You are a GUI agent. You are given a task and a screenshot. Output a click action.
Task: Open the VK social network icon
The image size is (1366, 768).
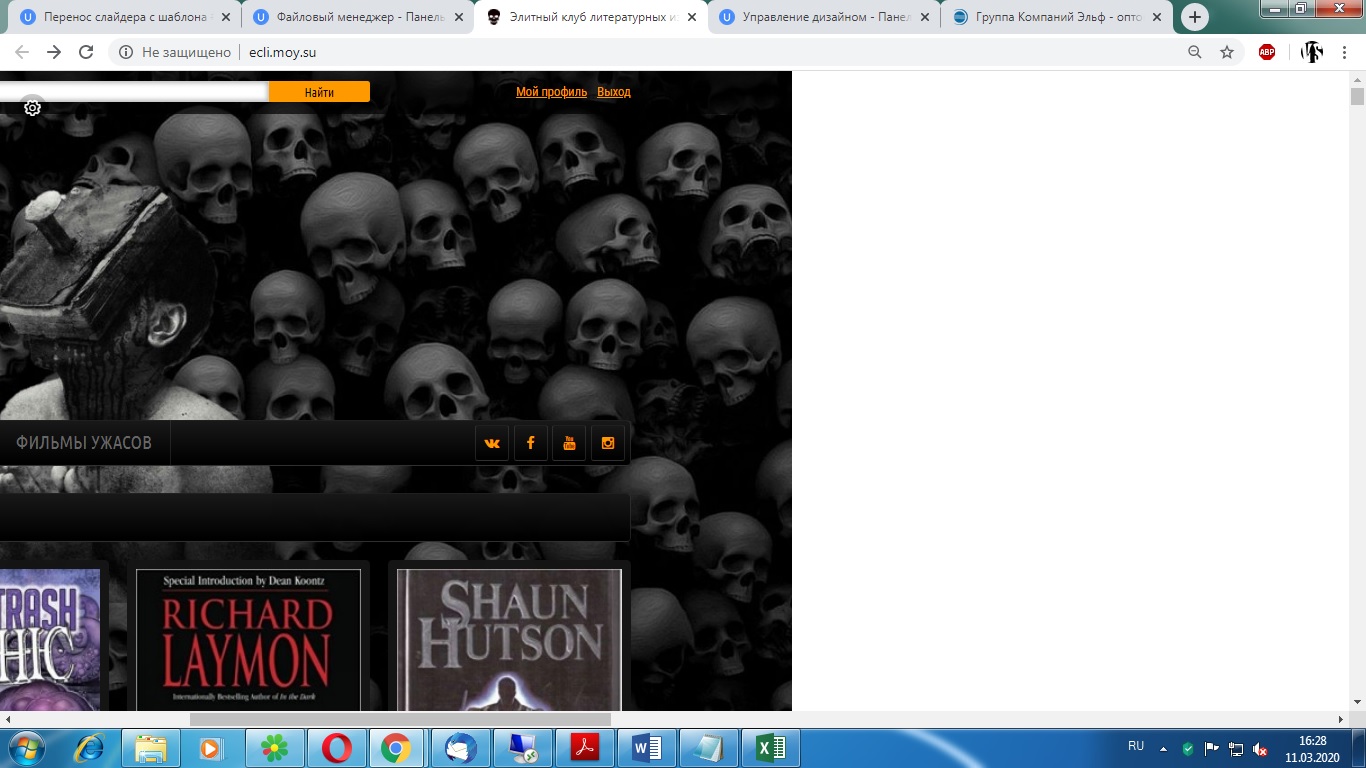492,443
